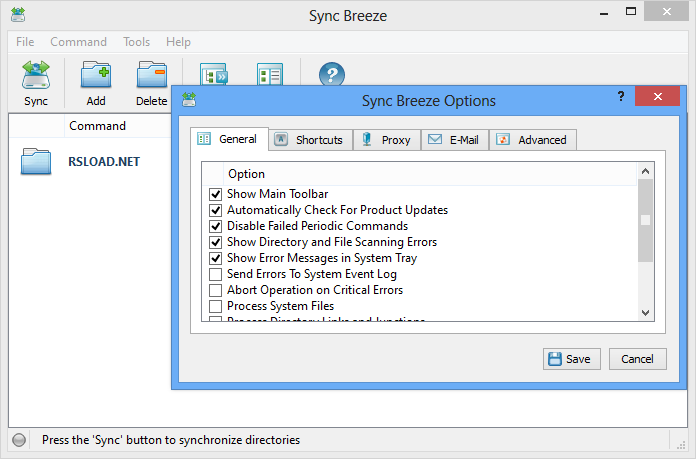The height and width of the screenshot is (459, 696).
Task: Toggle Automatically Check For Product Updates
Action: 215,210
